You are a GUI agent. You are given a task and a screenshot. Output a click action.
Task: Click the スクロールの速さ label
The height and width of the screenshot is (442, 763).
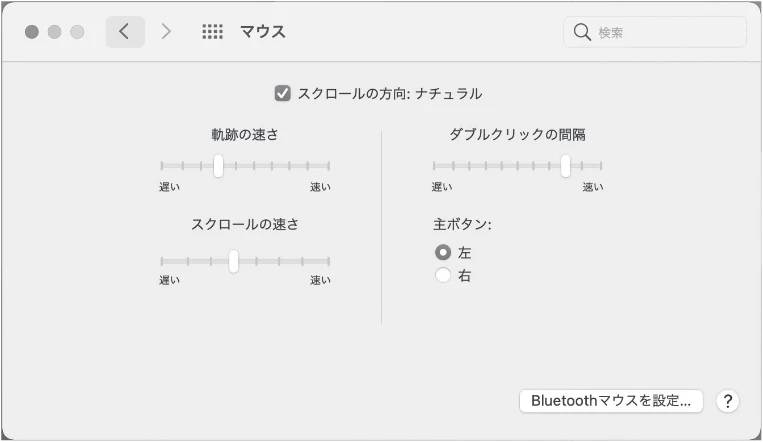(x=245, y=224)
